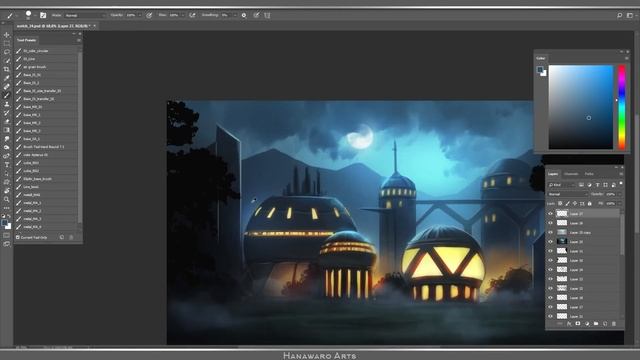Open Flow value dropdown arrow
640x360 pixels.
pyautogui.click(x=182, y=15)
